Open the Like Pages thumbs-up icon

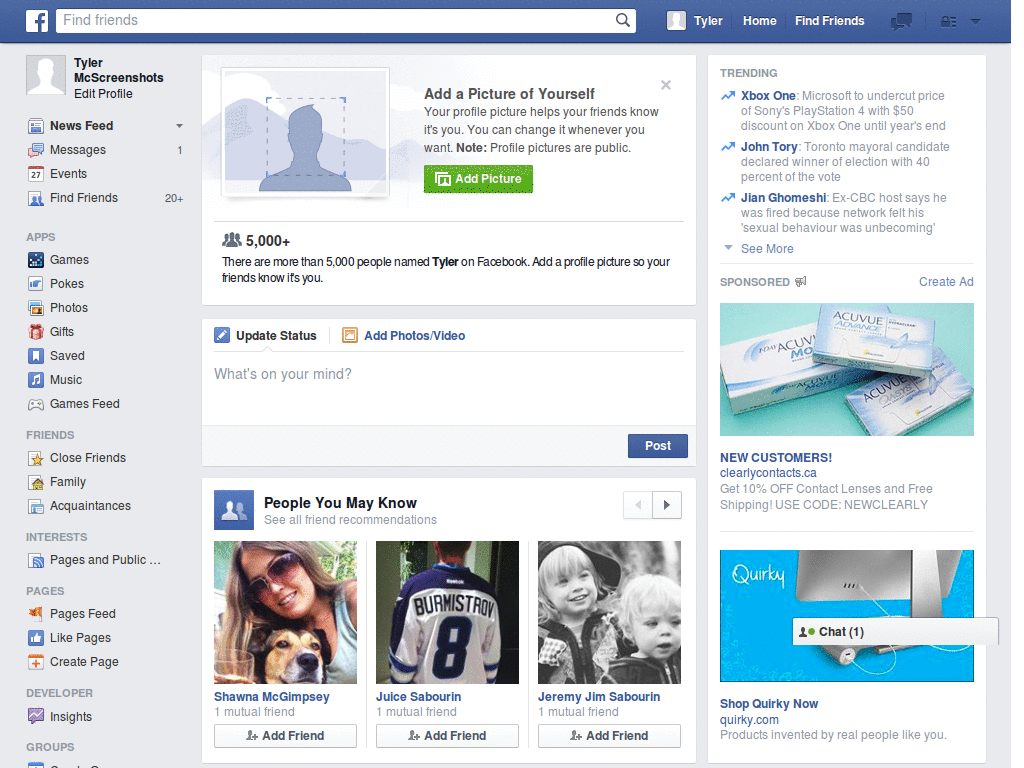(x=36, y=638)
